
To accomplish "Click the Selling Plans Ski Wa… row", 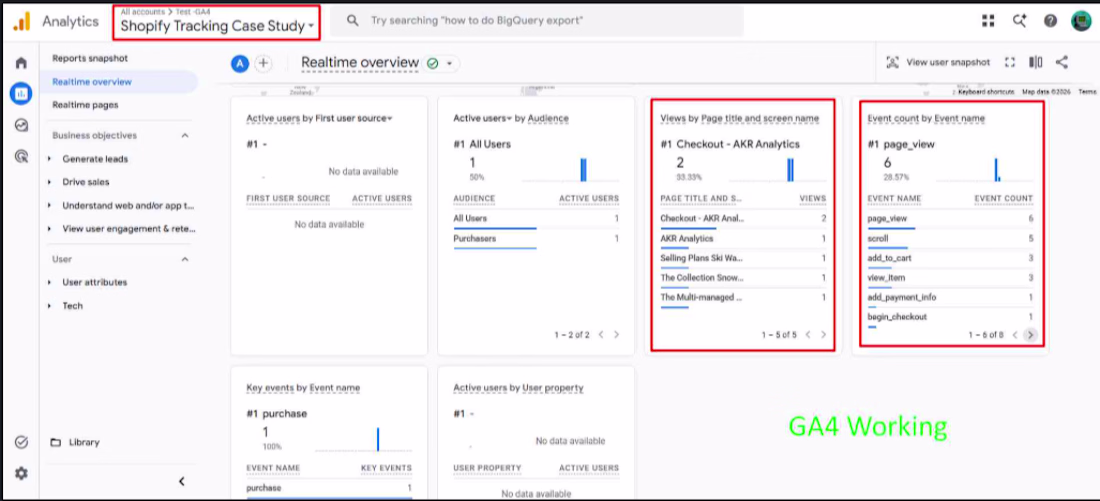I will (x=743, y=259).
